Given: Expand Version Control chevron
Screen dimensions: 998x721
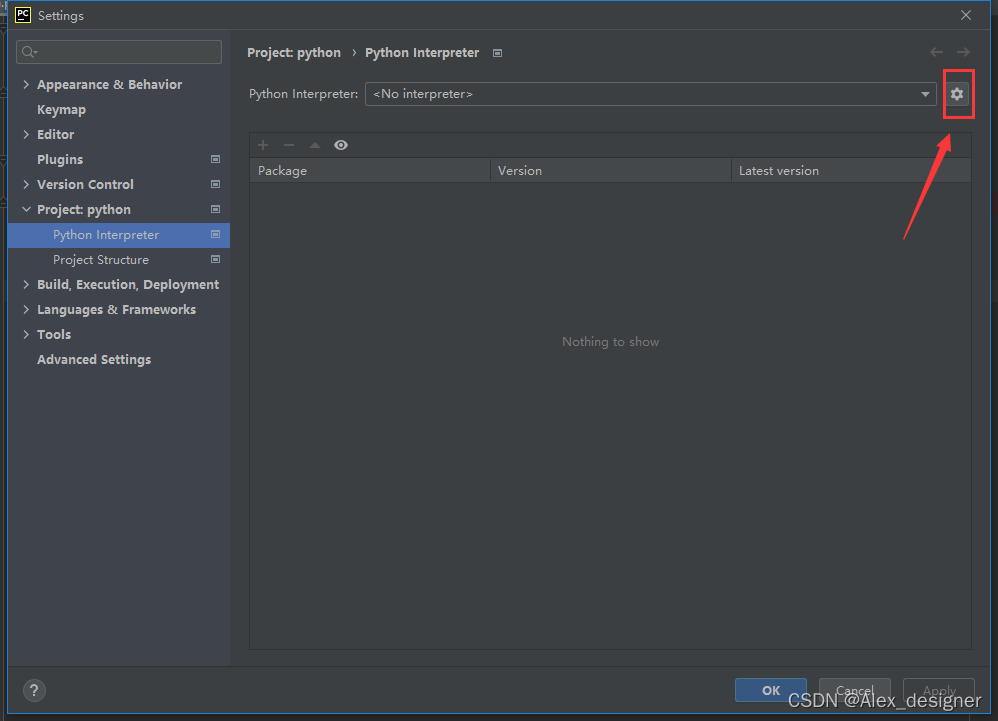Looking at the screenshot, I should (x=26, y=185).
